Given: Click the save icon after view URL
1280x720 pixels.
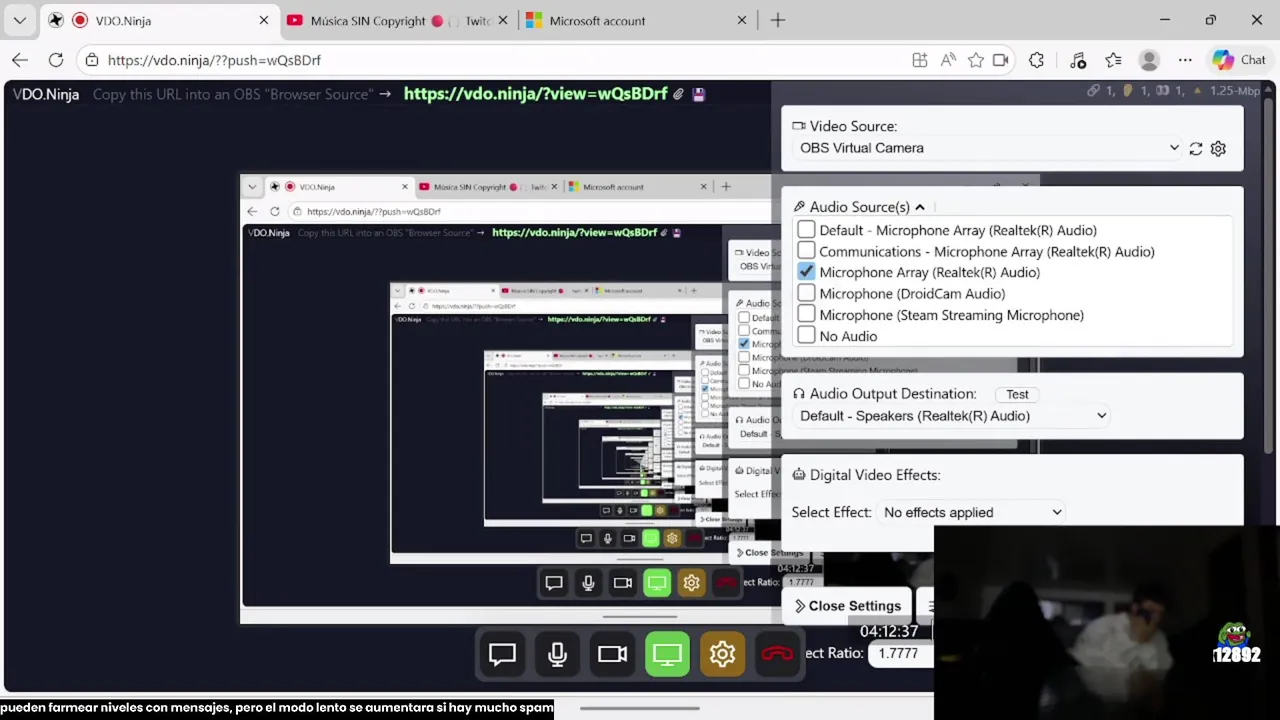Looking at the screenshot, I should click(699, 94).
